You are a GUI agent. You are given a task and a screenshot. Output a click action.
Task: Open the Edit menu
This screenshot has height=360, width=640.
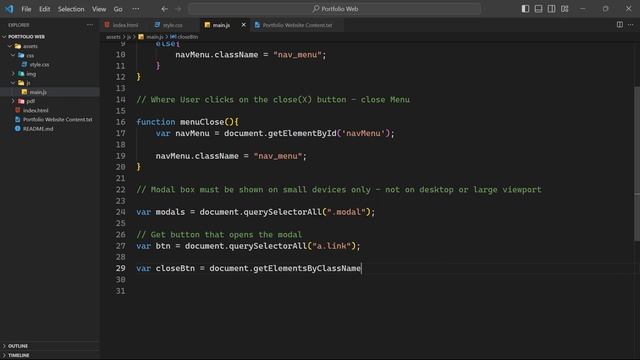tap(44, 9)
